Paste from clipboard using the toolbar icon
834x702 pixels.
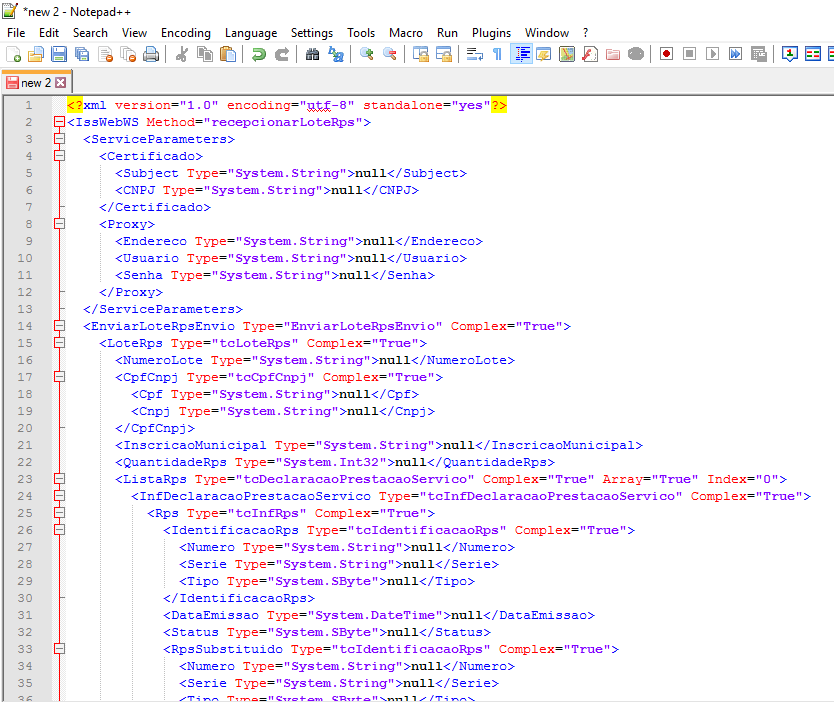[228, 54]
